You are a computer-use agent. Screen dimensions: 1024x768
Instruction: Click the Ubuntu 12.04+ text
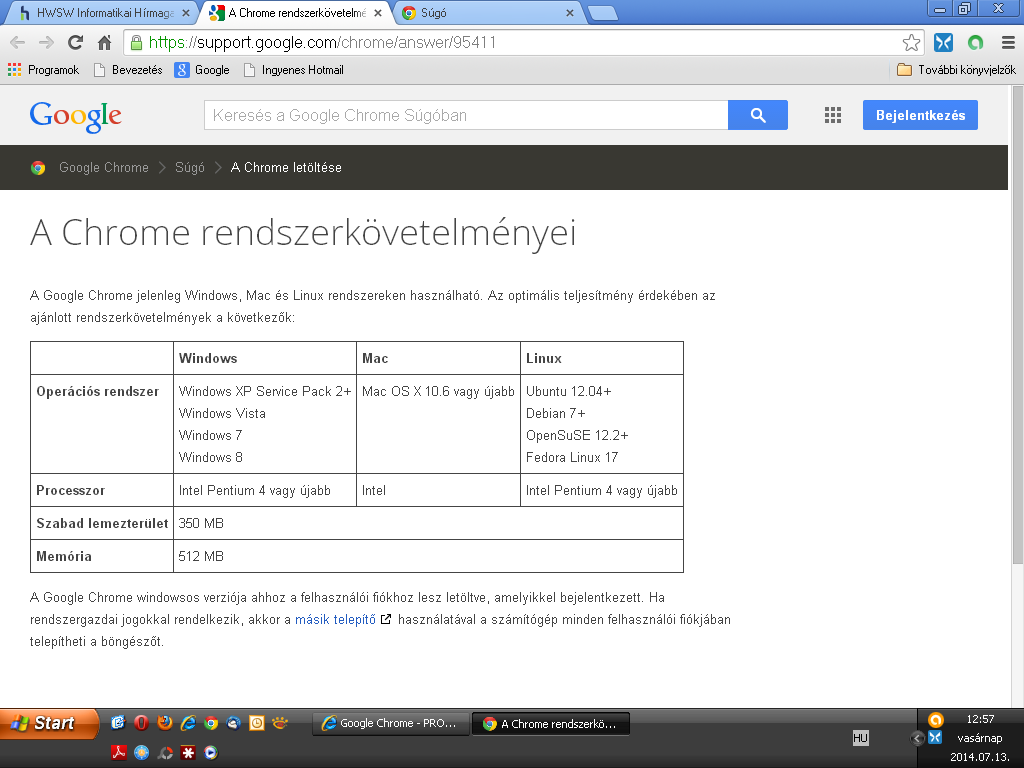(569, 391)
